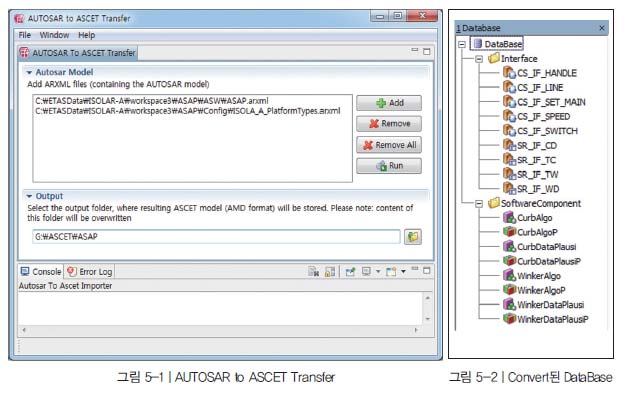Close the Database panel
Screen dimensions: 630x402
coord(602,28)
